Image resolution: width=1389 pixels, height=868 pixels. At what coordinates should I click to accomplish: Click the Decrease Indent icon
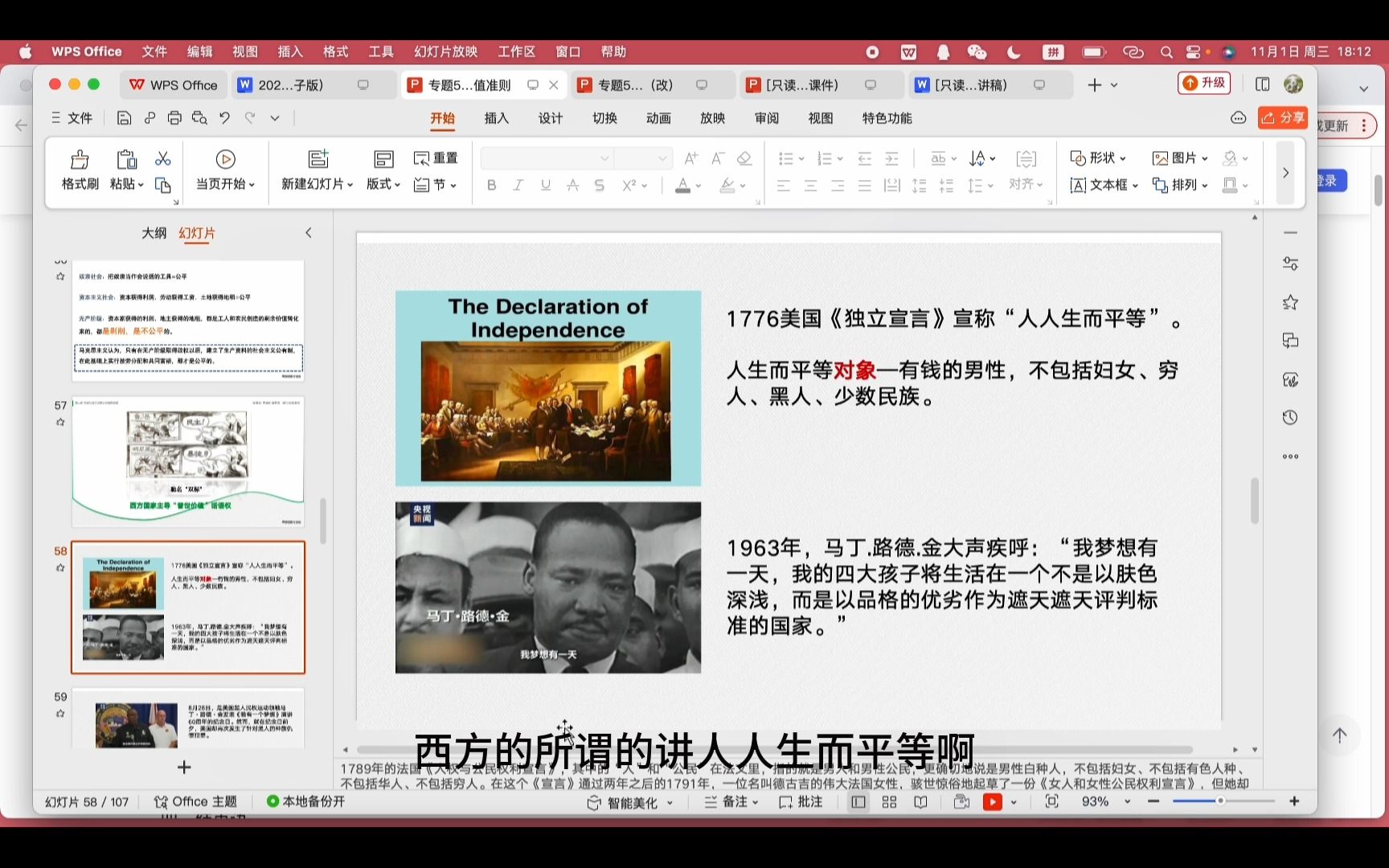pos(865,158)
